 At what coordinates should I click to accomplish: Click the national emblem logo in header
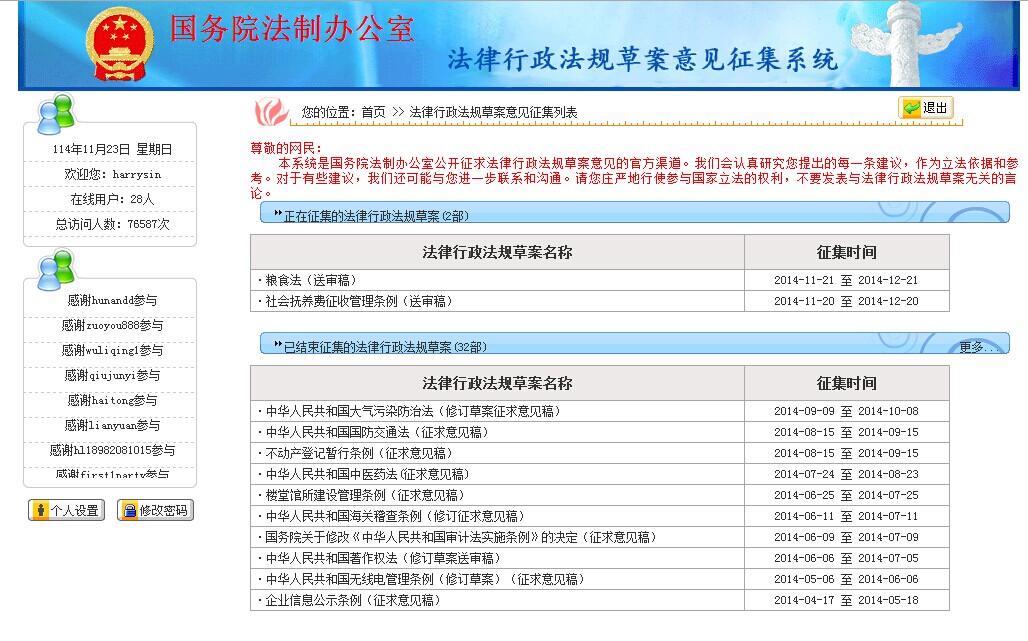pos(119,44)
